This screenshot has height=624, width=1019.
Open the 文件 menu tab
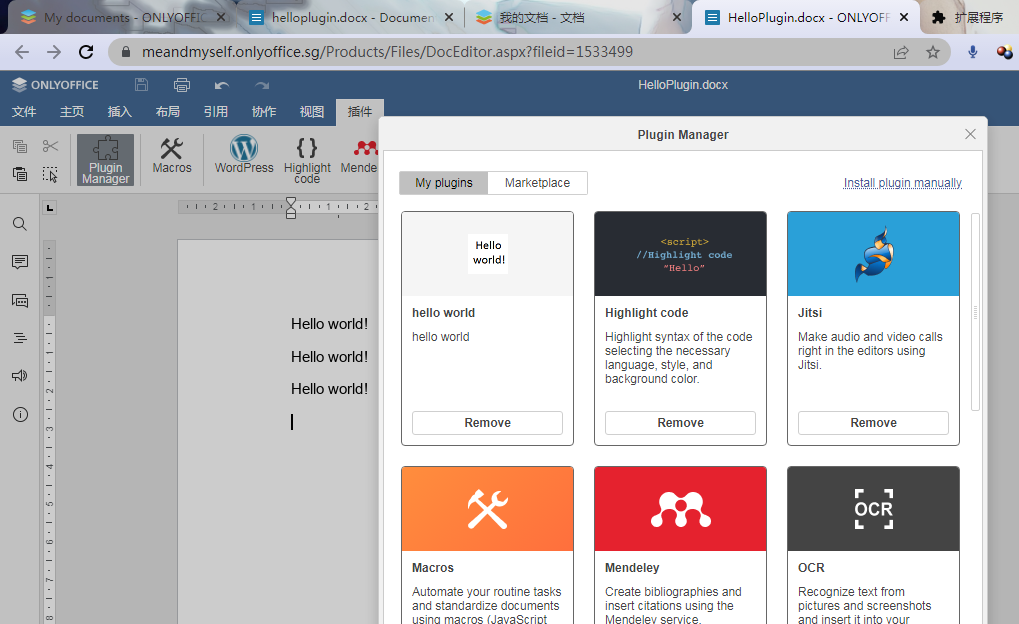point(24,112)
